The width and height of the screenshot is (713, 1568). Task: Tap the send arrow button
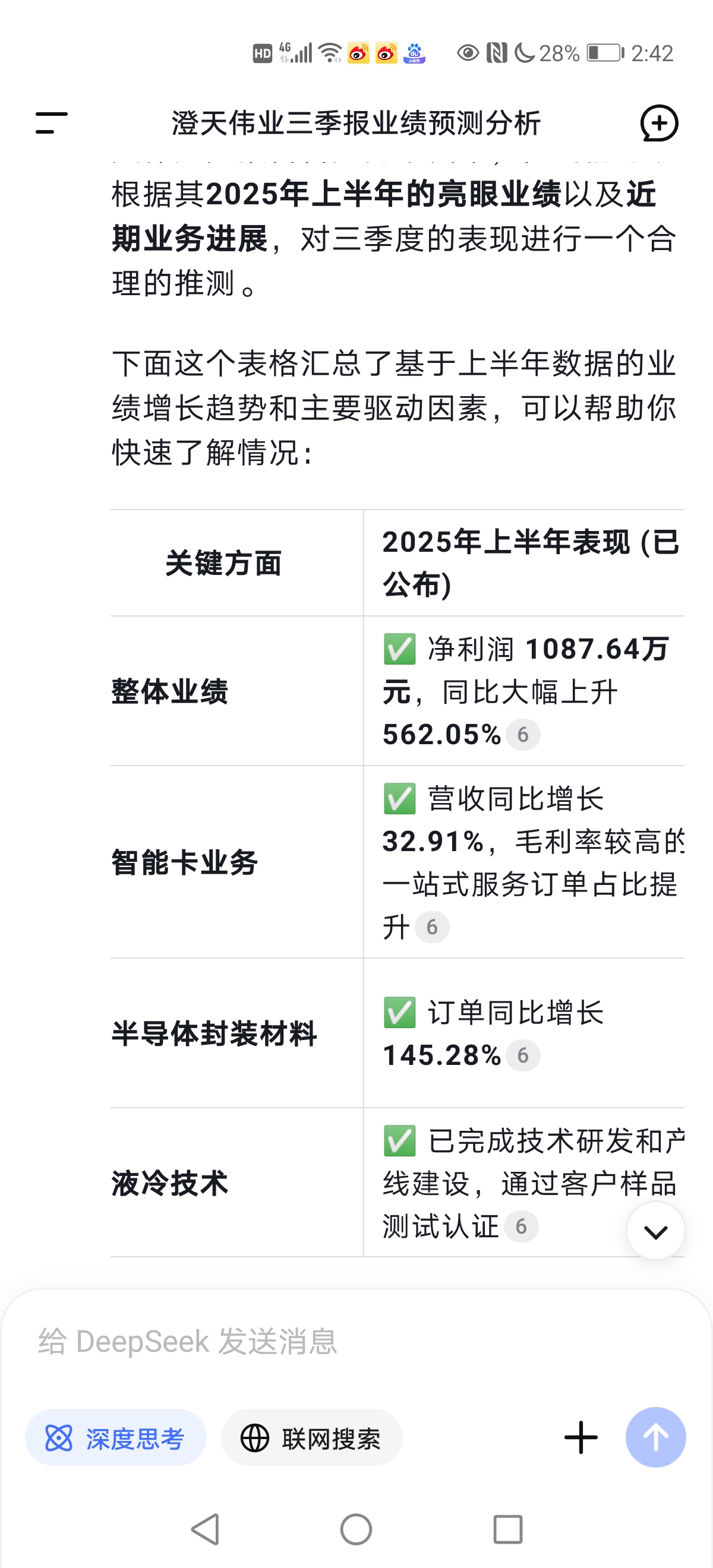656,1438
